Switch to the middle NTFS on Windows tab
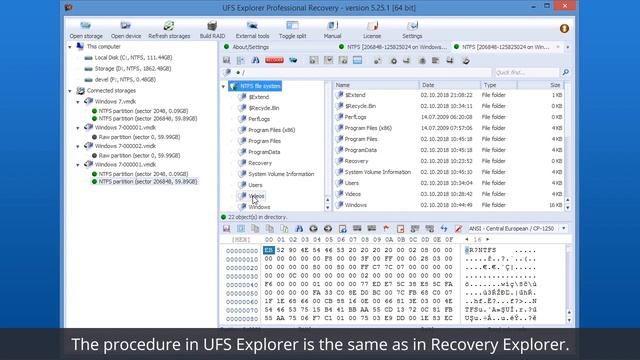 pos(393,47)
